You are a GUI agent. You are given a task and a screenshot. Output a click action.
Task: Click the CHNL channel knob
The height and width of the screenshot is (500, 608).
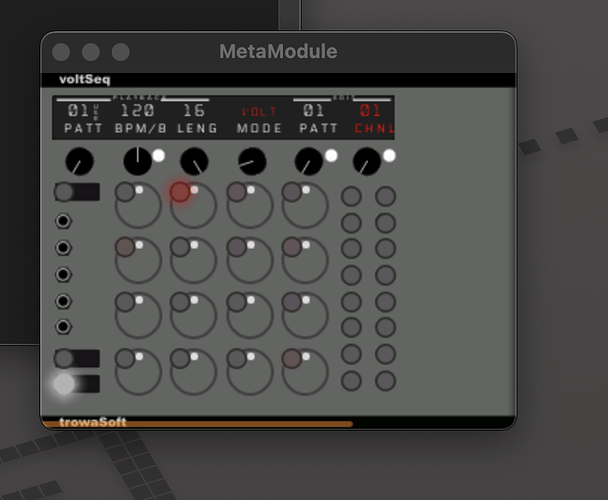coord(367,161)
